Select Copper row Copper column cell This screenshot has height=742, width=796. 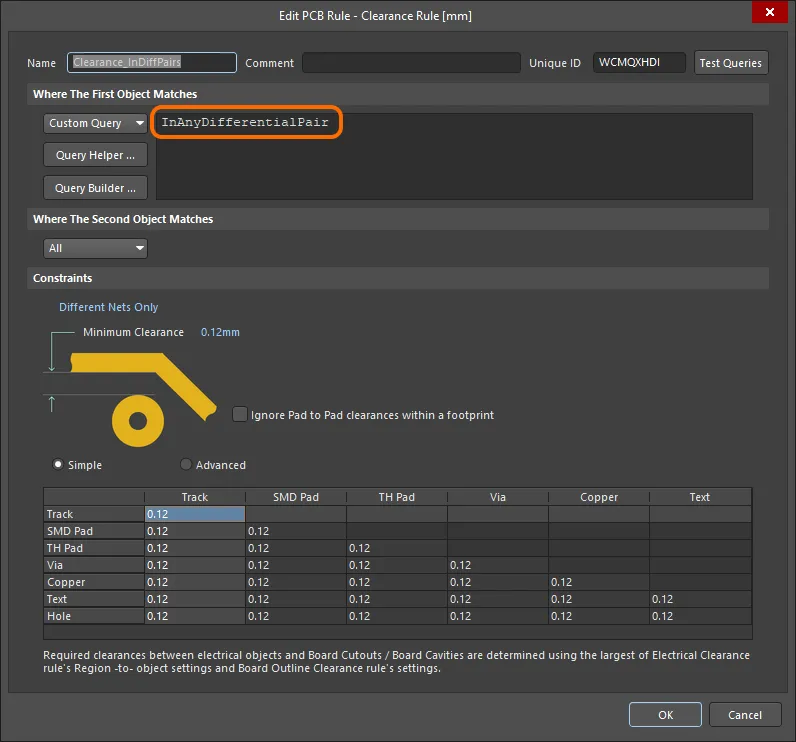pyautogui.click(x=599, y=582)
